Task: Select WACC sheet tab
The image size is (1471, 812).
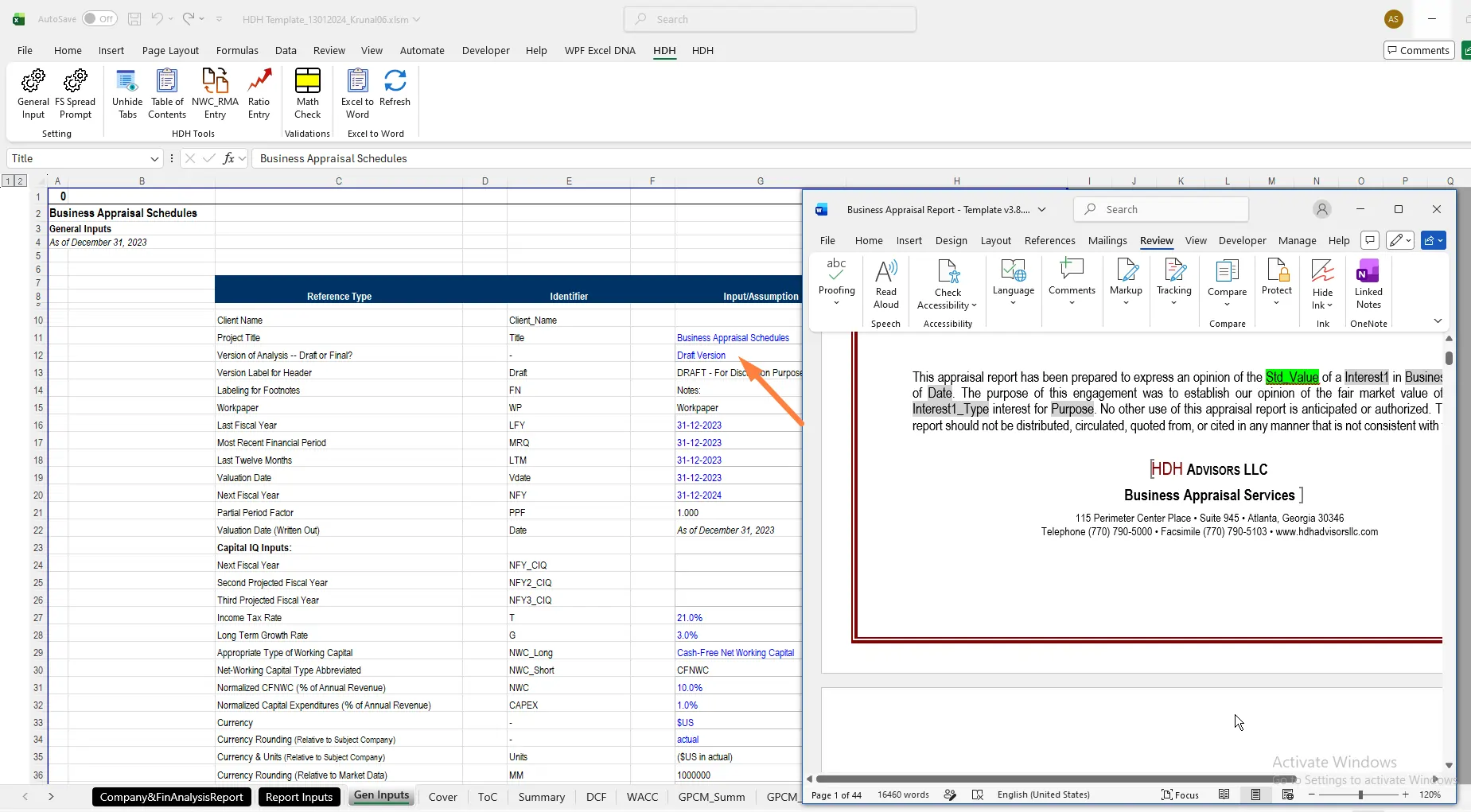Action: [642, 797]
